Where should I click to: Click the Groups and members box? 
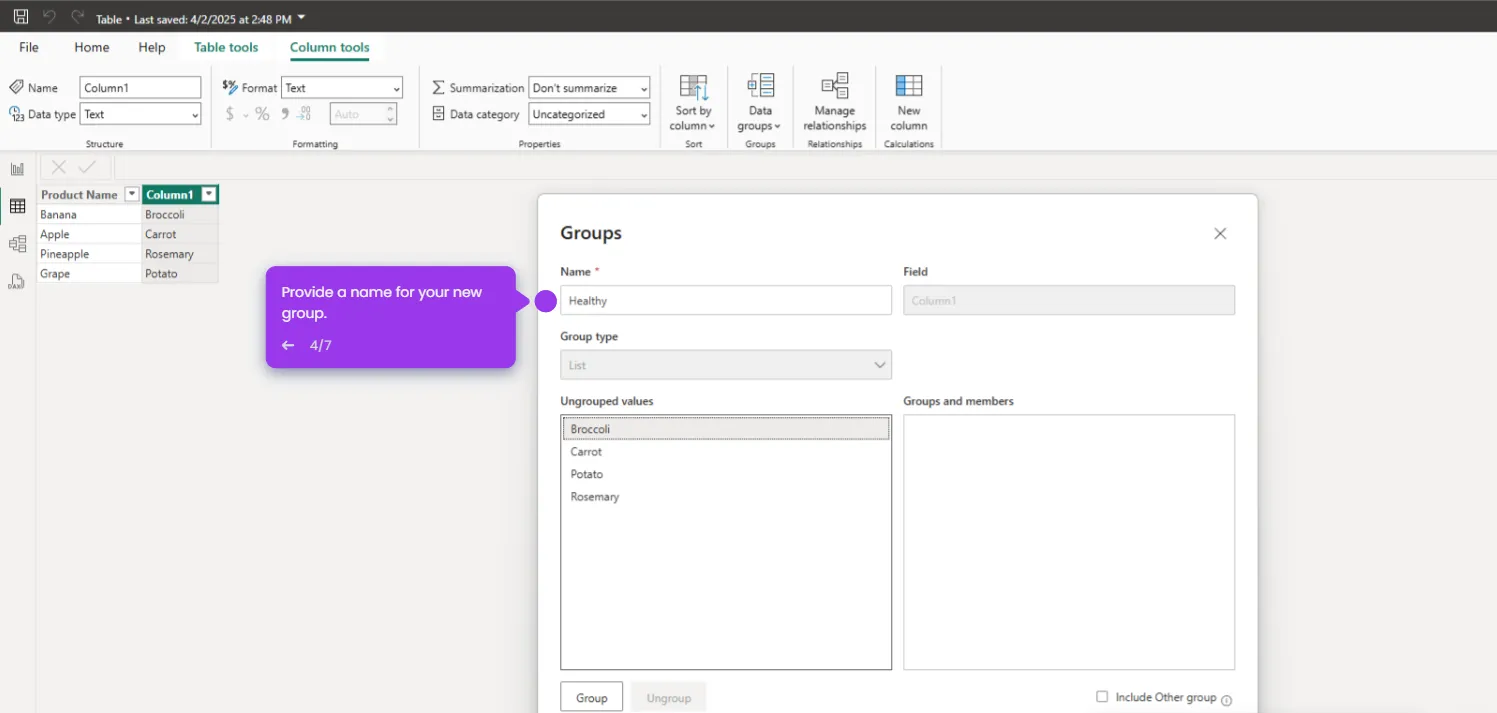(x=1069, y=542)
